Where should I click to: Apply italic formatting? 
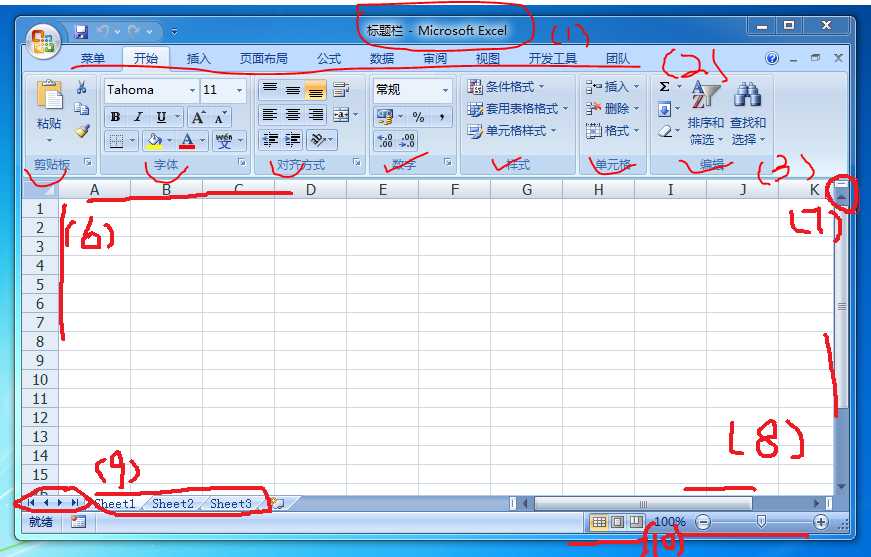coord(138,117)
